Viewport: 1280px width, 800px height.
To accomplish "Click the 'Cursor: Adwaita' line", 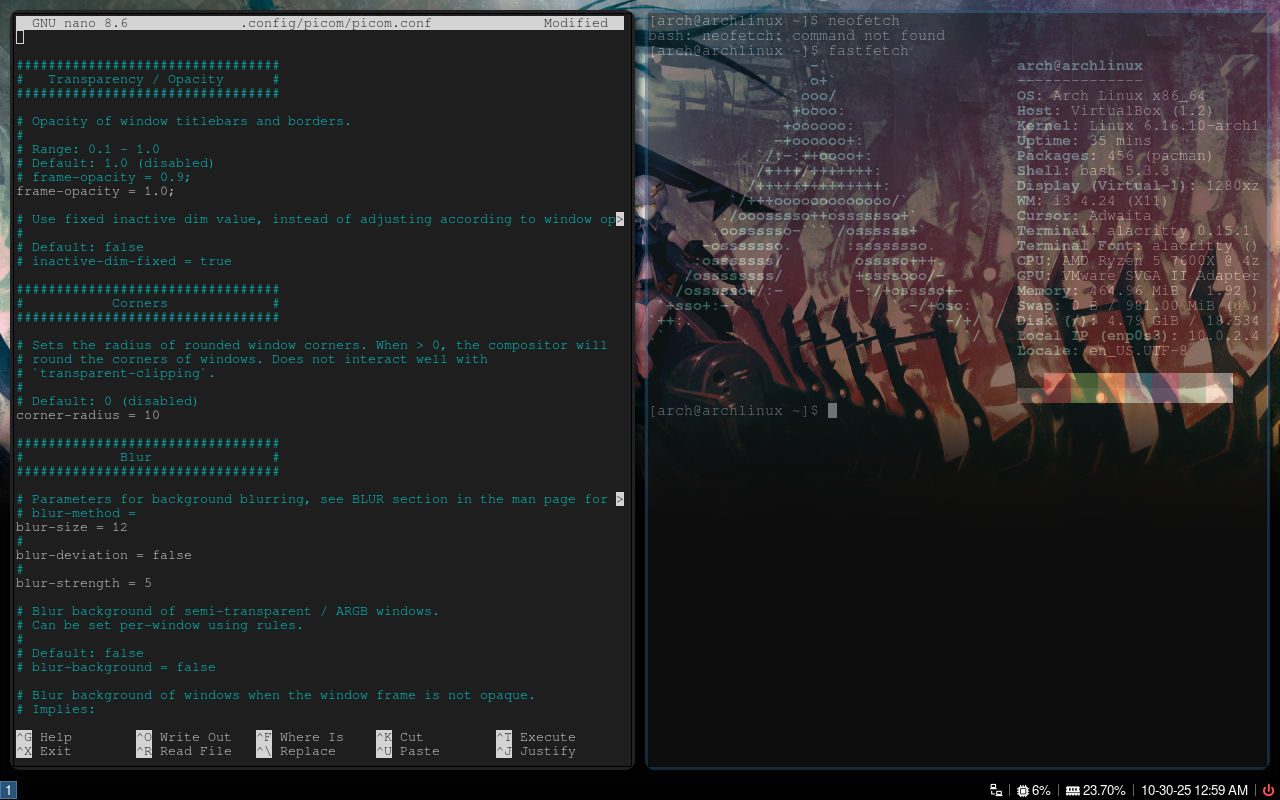I will point(1084,216).
